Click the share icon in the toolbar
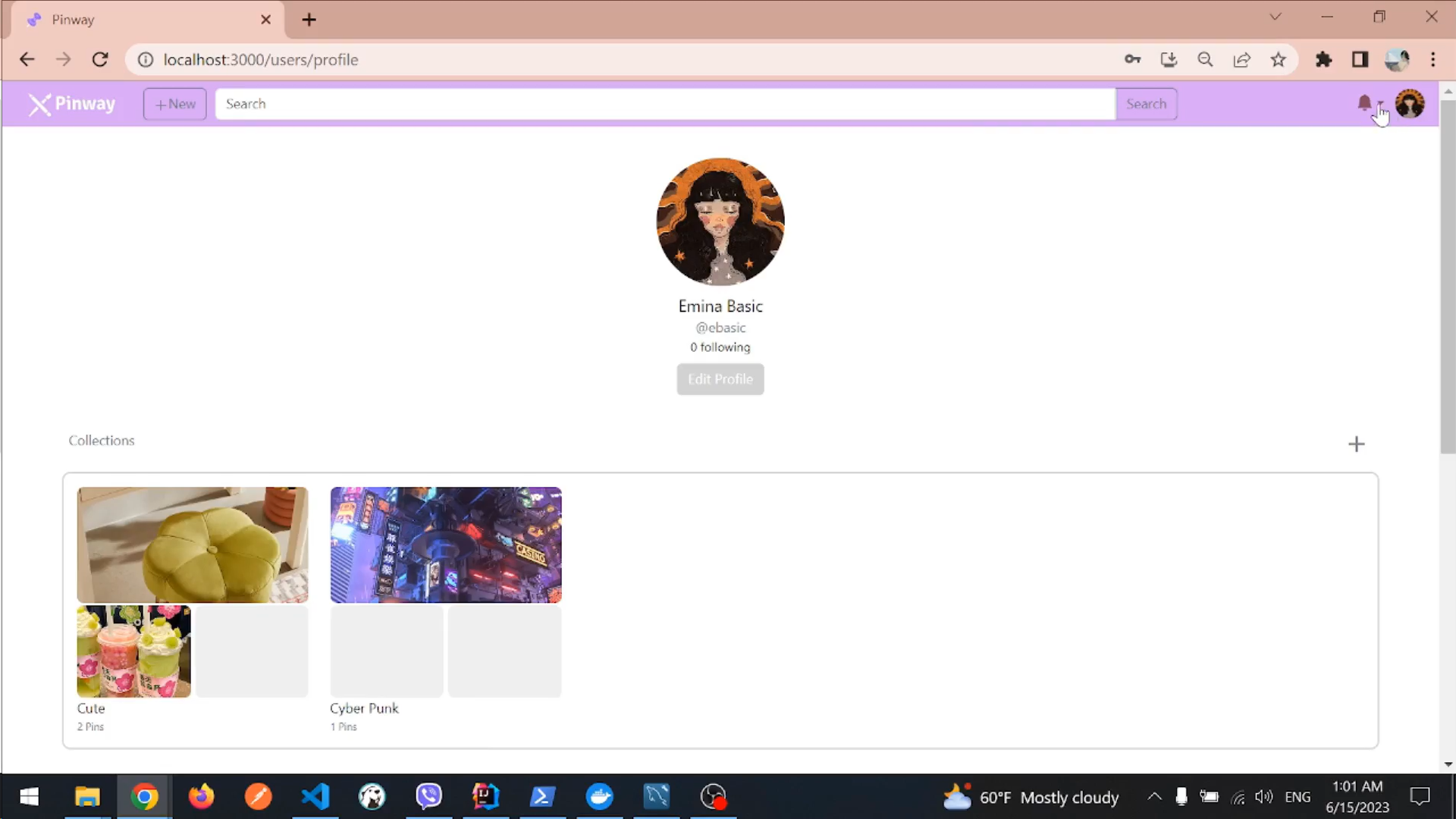 click(x=1242, y=59)
